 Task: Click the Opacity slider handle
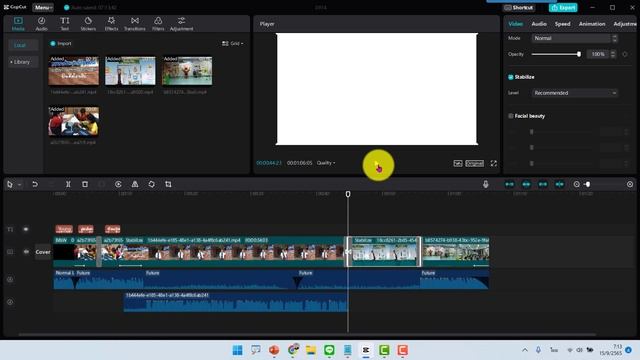(x=578, y=54)
